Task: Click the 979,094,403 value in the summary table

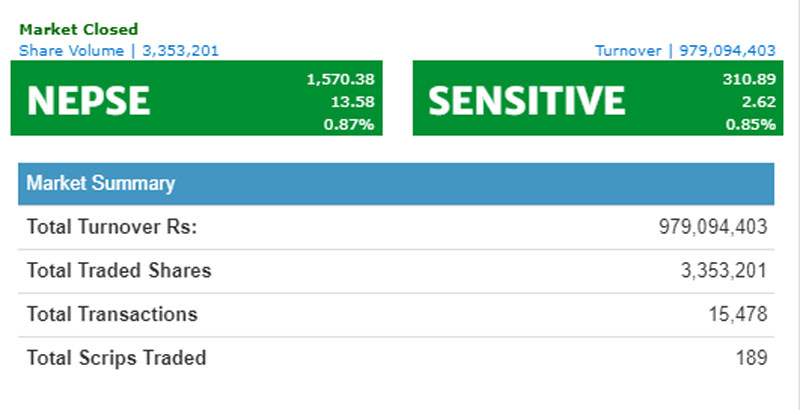Action: 713,227
